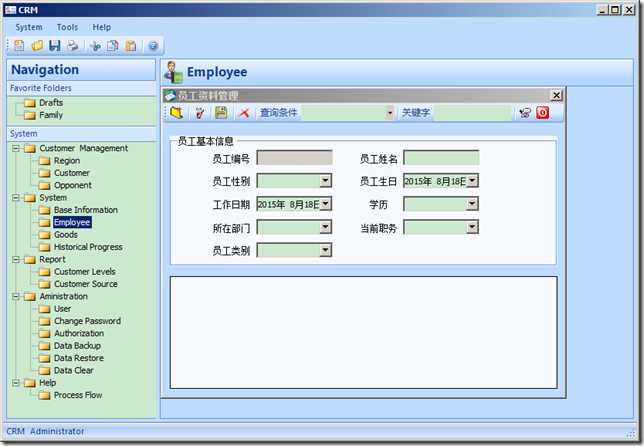Click the yellow add record icon in employee toolbar
Screen dimensions: 644x446
point(177,112)
